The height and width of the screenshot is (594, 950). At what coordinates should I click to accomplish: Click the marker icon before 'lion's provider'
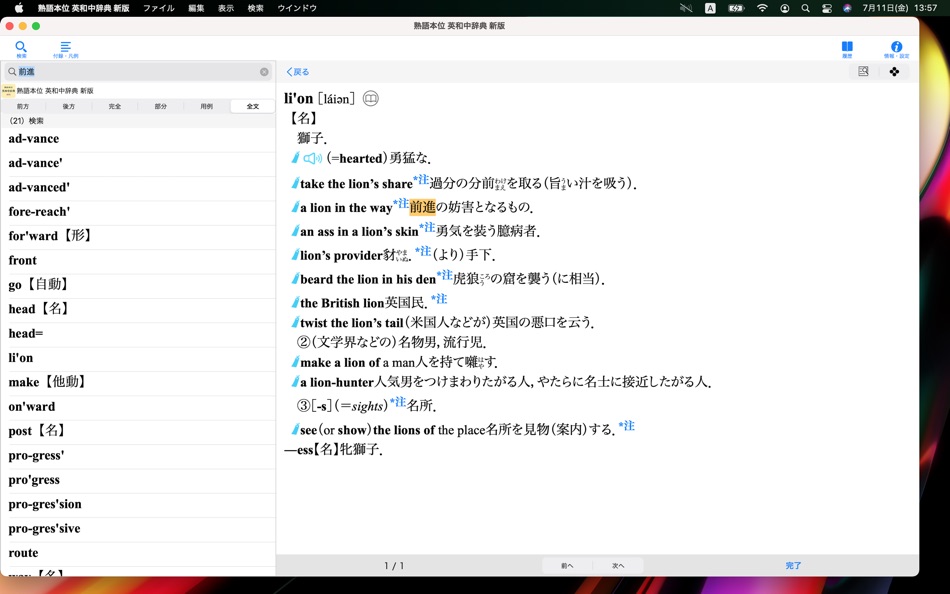(x=295, y=255)
